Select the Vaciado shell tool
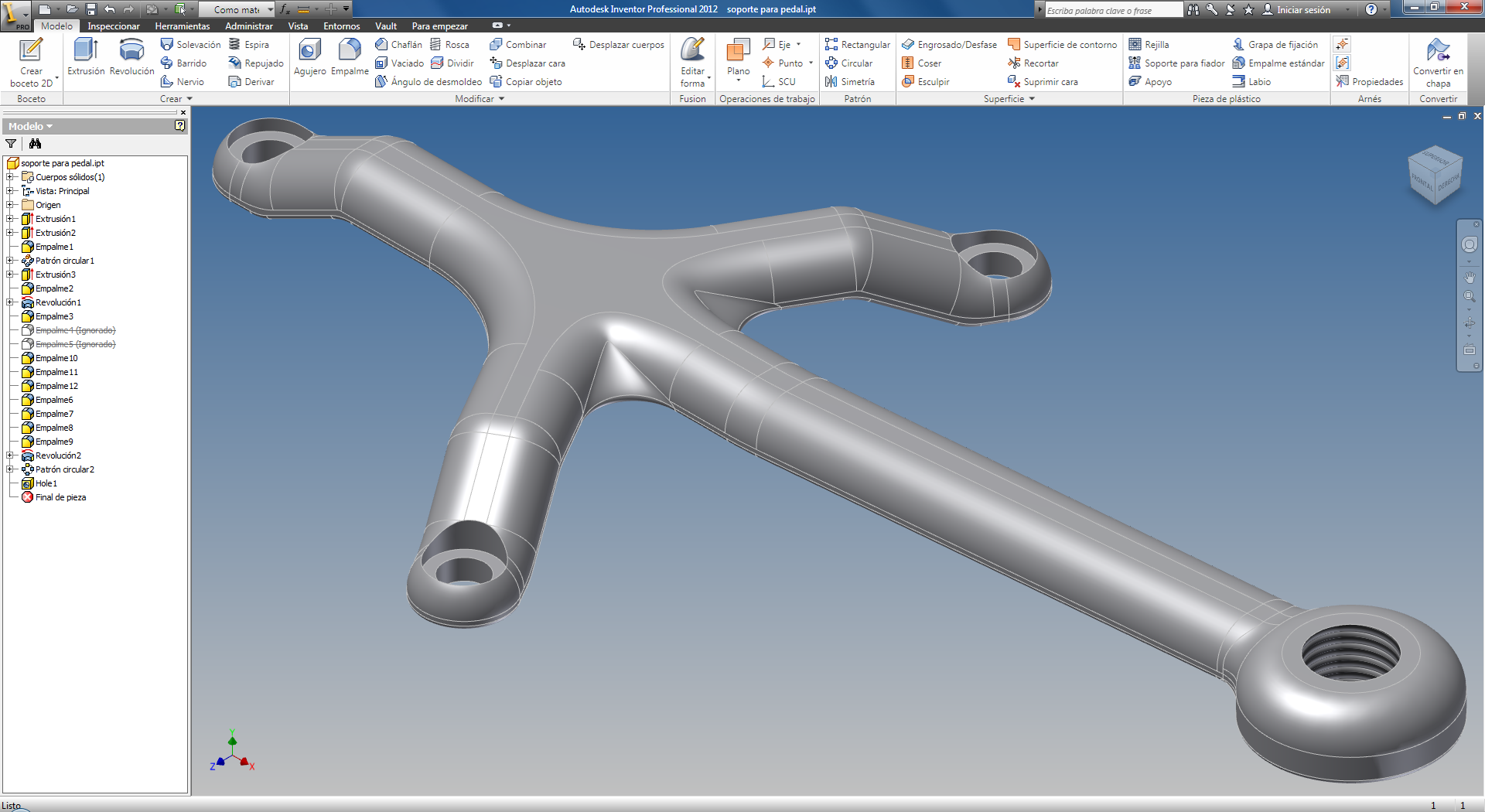This screenshot has width=1485, height=812. pos(399,63)
